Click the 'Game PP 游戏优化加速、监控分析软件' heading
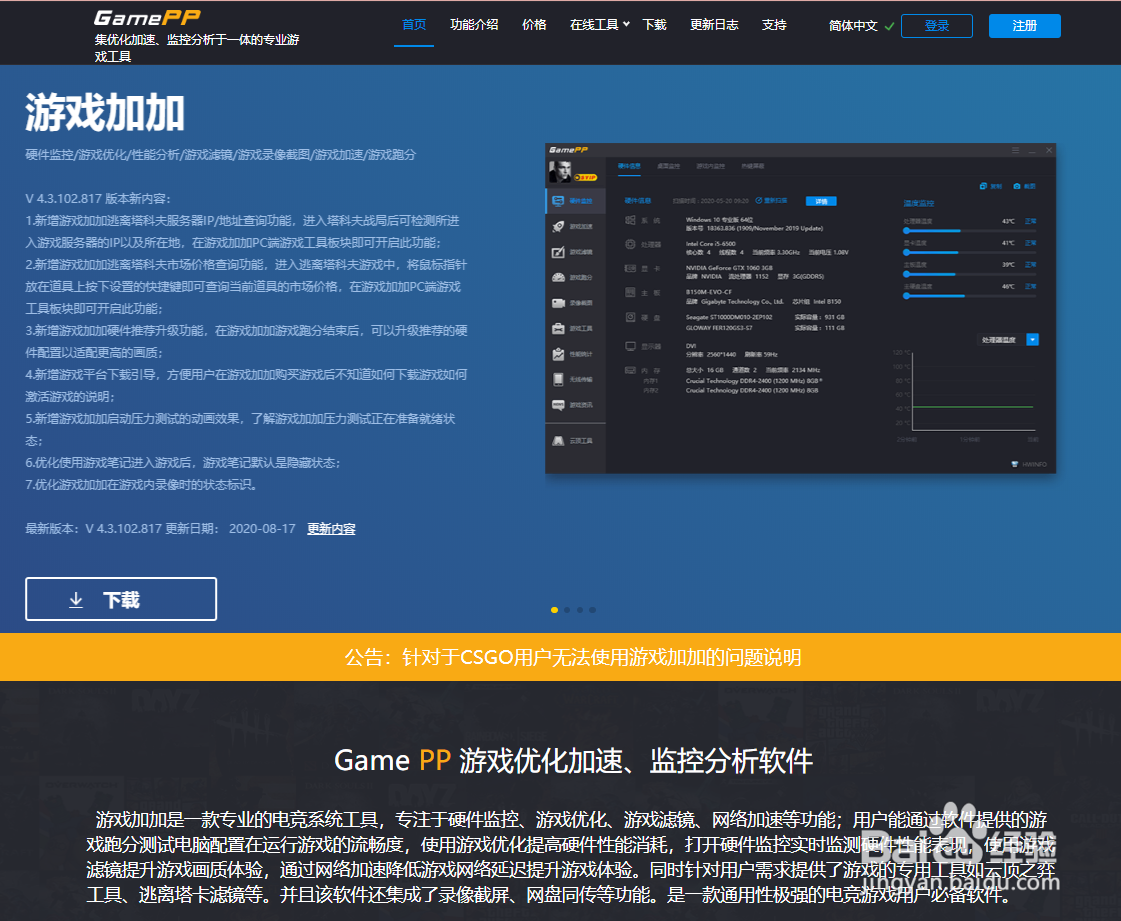This screenshot has width=1121, height=921. 573,760
